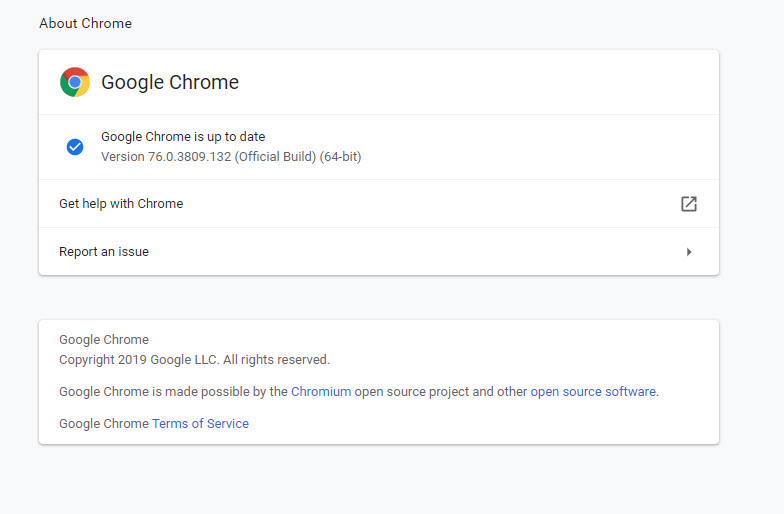Image resolution: width=784 pixels, height=514 pixels.
Task: Open the Terms of Service link
Action: (x=200, y=424)
